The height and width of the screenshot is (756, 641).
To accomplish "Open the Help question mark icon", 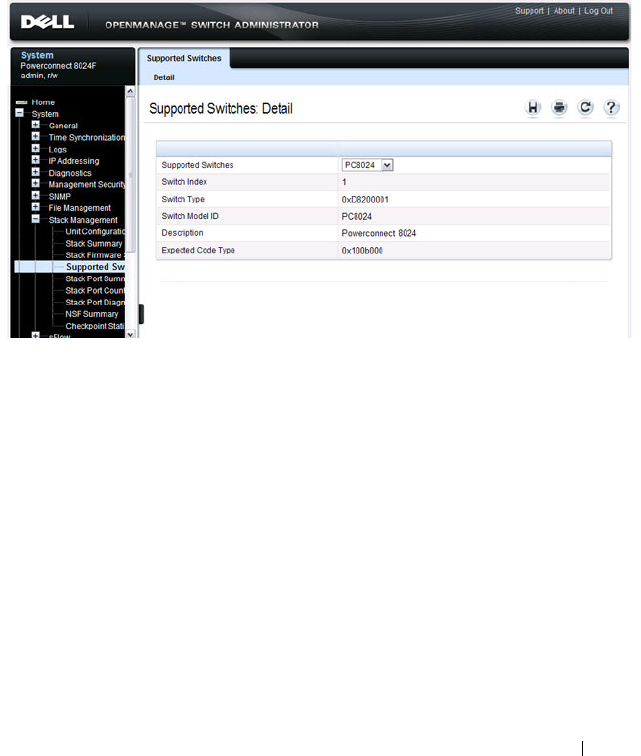I will point(611,108).
